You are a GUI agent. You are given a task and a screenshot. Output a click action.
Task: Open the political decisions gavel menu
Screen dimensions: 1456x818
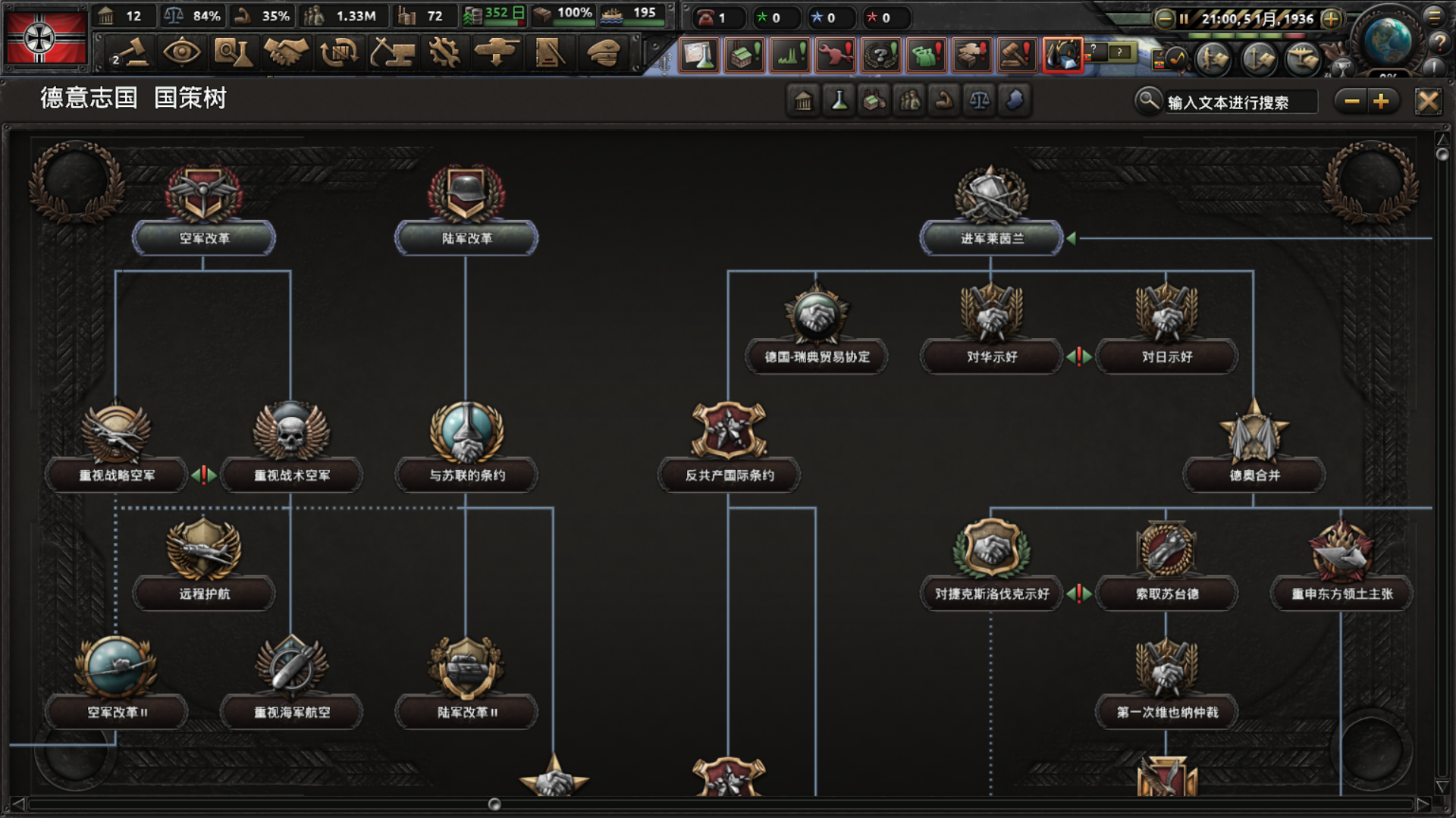129,53
